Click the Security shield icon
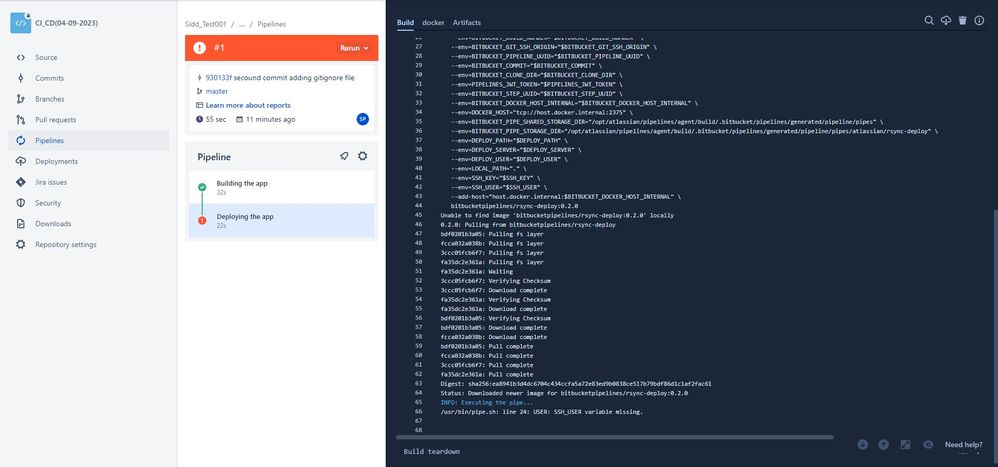The width and height of the screenshot is (998, 467). 20,203
